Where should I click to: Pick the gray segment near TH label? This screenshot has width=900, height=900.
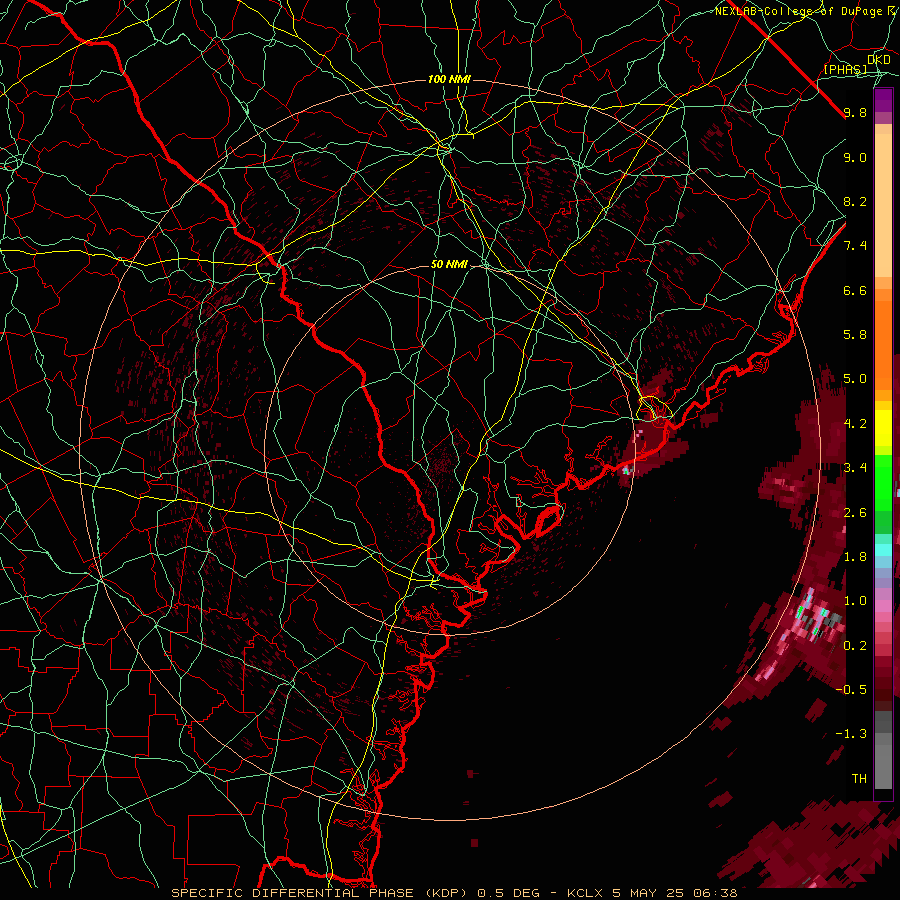pos(883,767)
